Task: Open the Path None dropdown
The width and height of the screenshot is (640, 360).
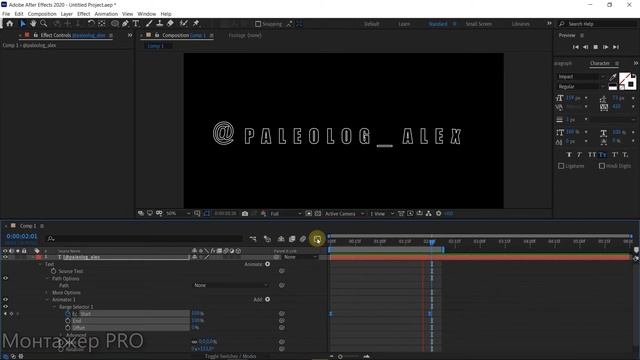Action: (231, 285)
